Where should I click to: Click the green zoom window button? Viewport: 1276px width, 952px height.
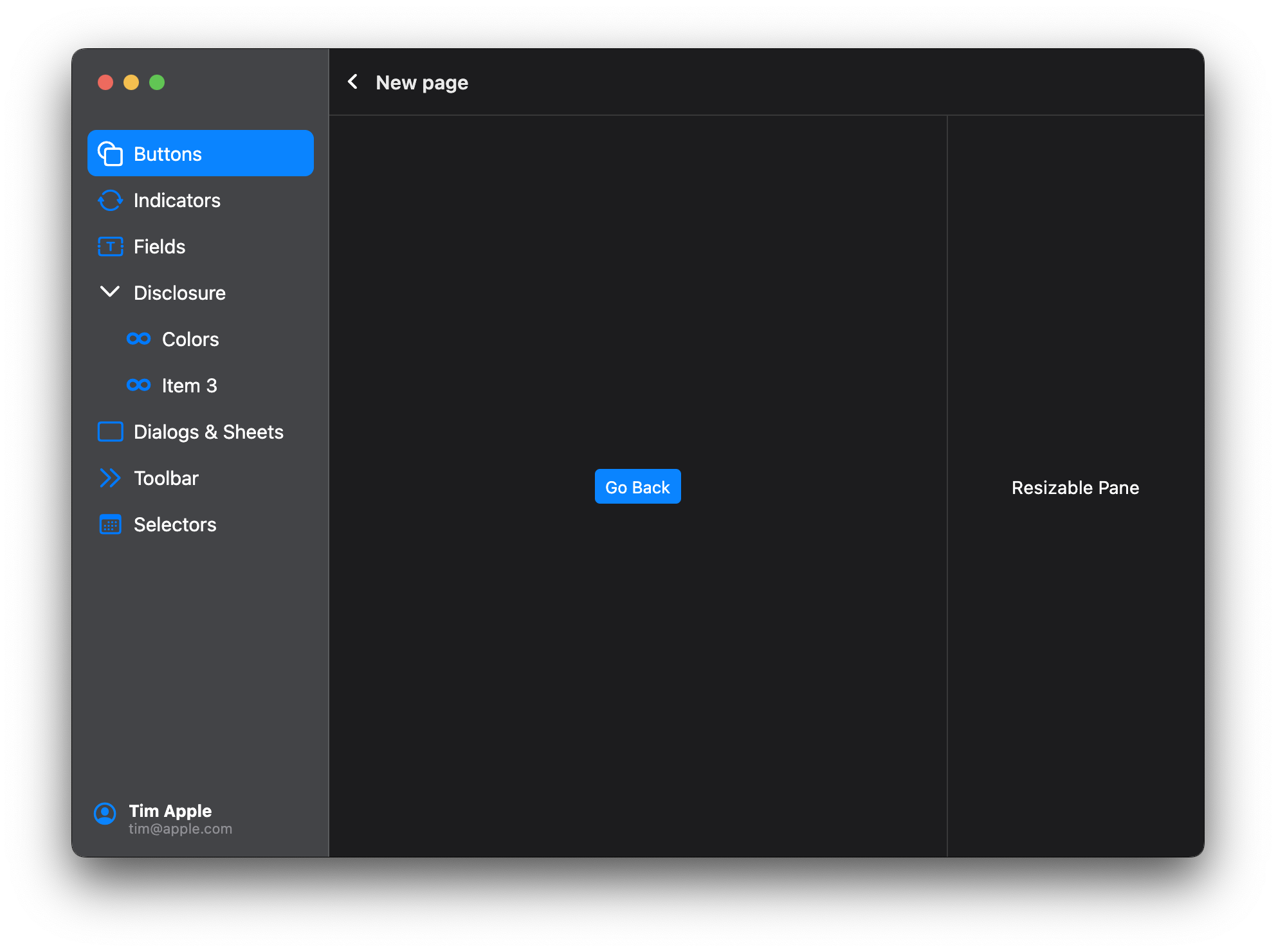[x=157, y=82]
